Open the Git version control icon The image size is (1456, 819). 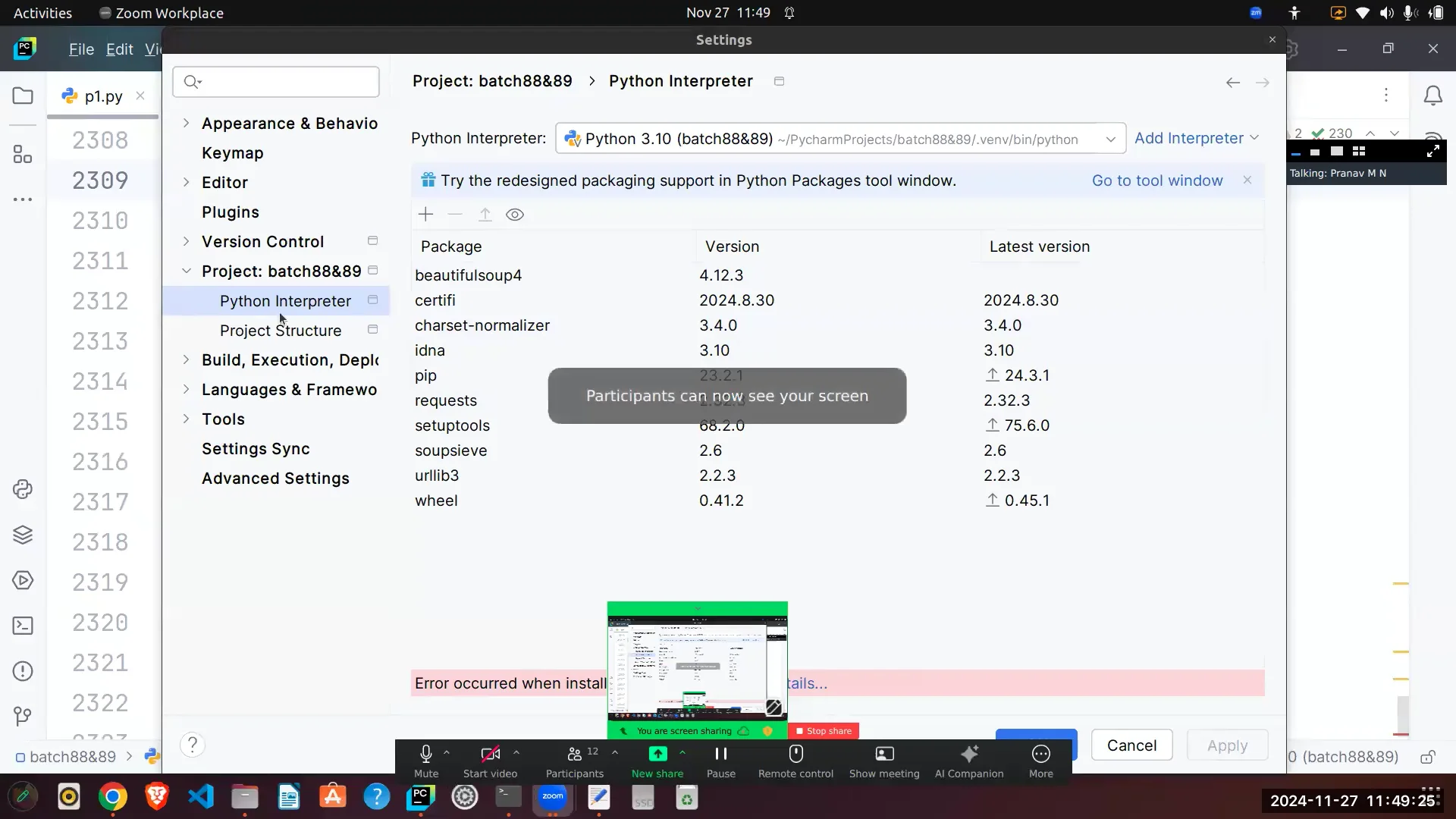pyautogui.click(x=23, y=716)
